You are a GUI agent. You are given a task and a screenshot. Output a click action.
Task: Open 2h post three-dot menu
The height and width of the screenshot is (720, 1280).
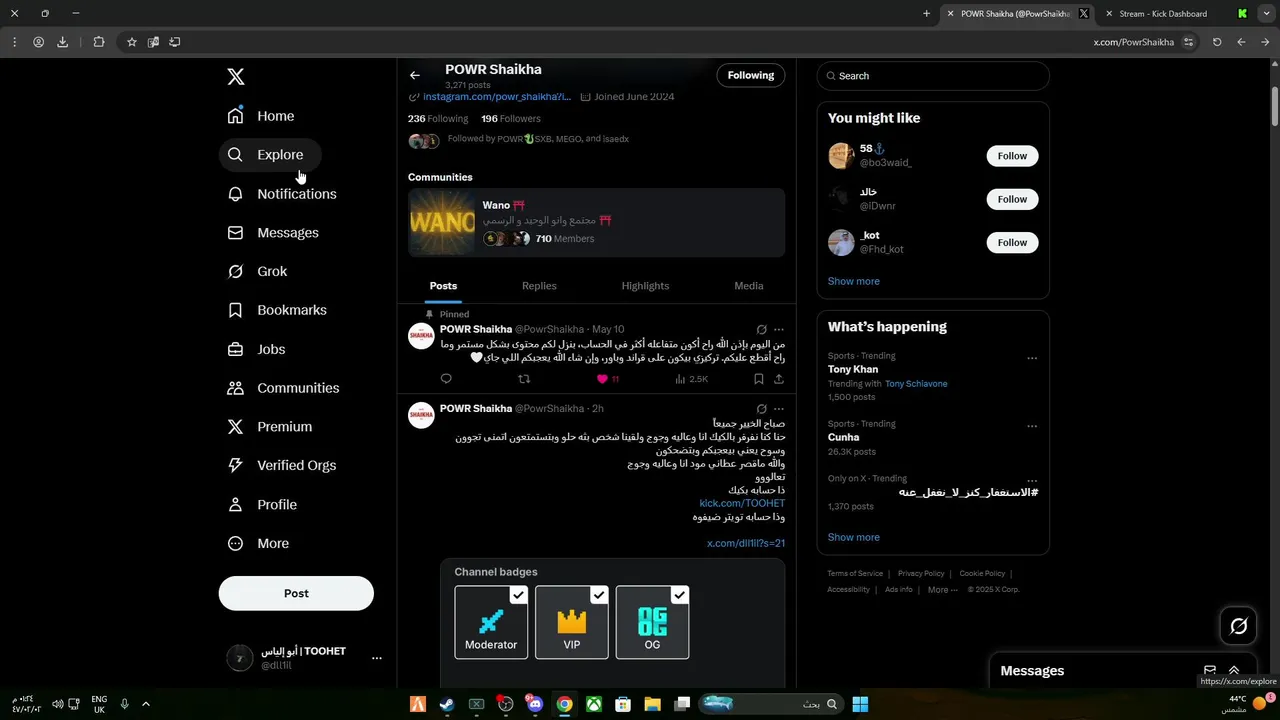(779, 409)
